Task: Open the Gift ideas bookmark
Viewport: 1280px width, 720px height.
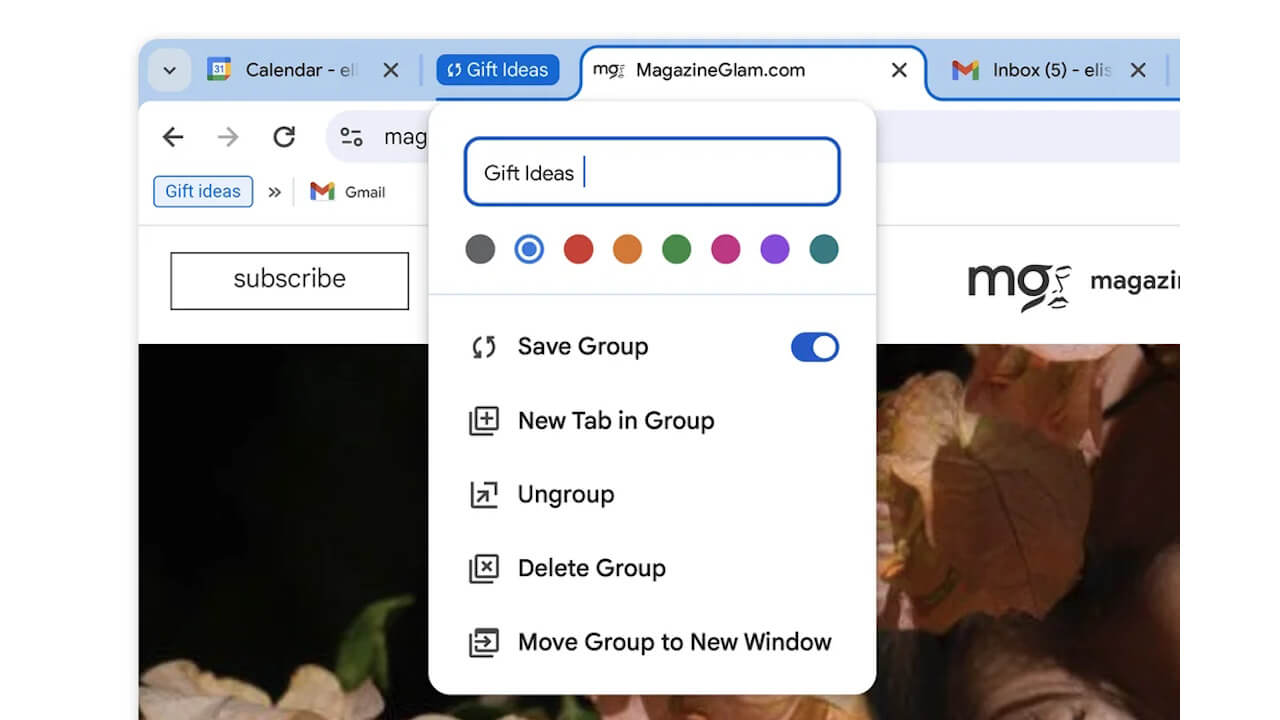Action: pyautogui.click(x=202, y=191)
